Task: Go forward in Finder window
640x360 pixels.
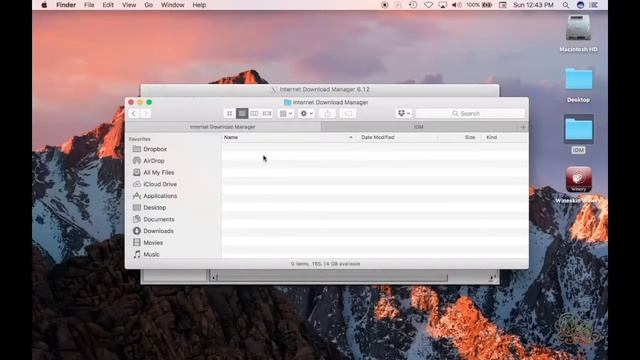Action: click(x=145, y=113)
